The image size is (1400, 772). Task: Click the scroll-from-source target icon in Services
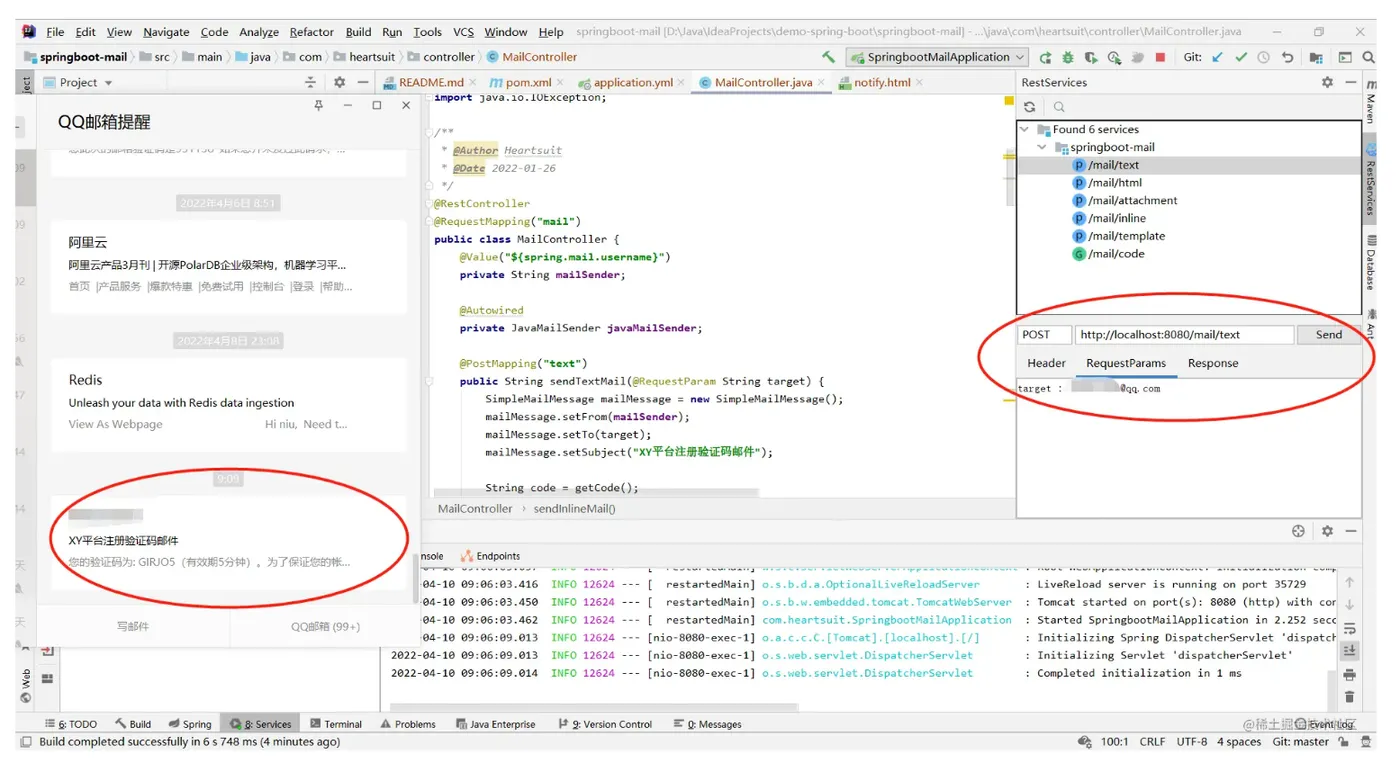pyautogui.click(x=1298, y=531)
